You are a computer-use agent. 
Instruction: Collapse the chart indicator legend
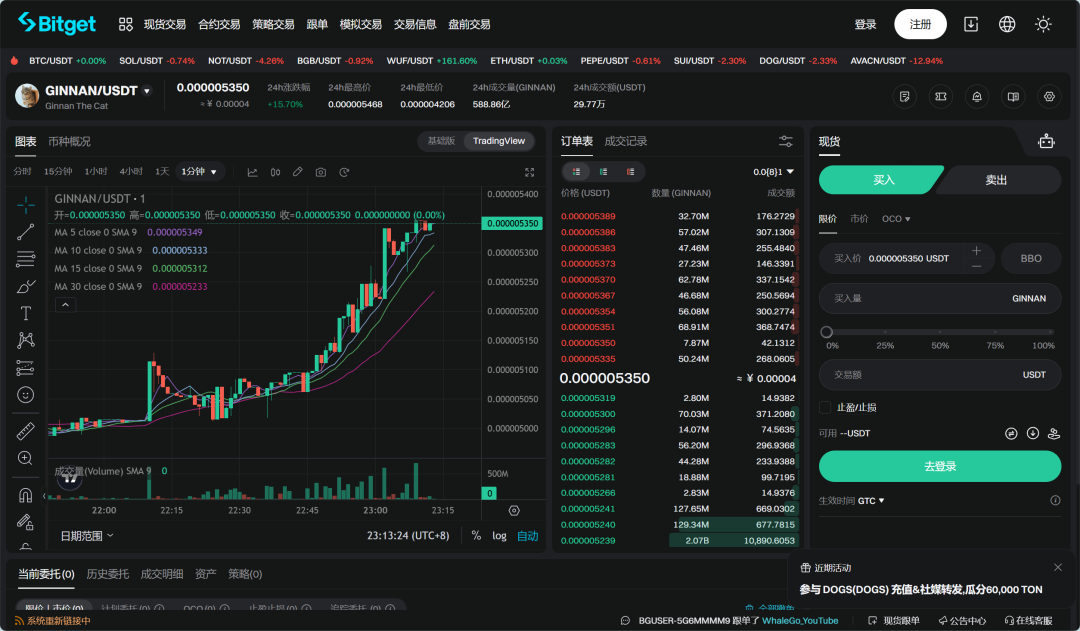(x=65, y=304)
